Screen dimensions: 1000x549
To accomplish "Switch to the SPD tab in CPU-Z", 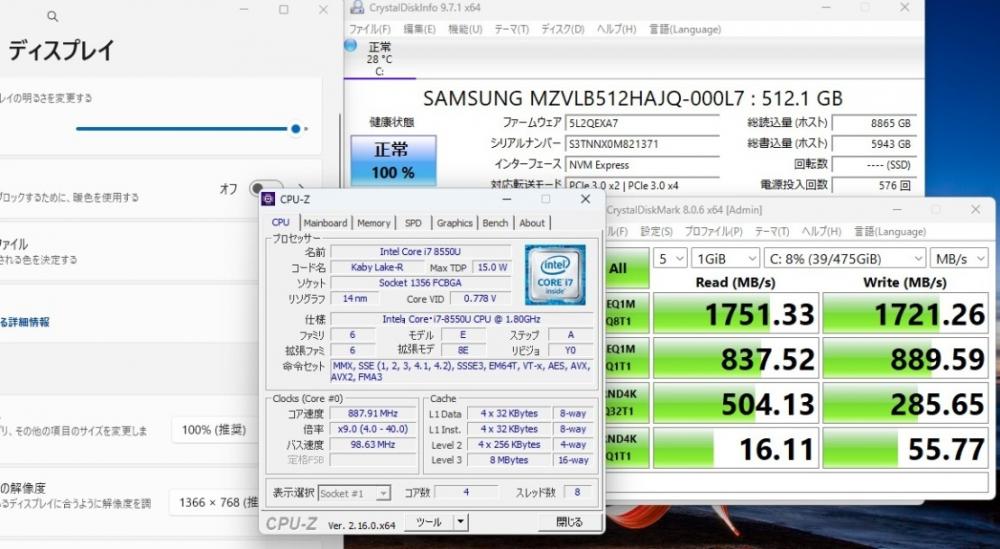I will tap(413, 223).
